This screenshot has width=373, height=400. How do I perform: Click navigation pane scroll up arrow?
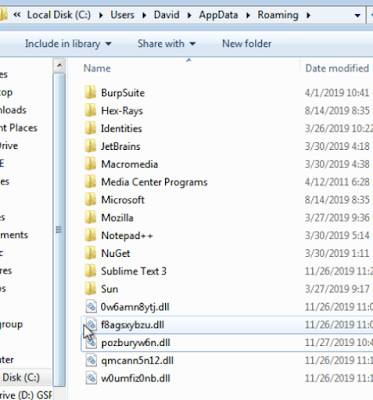[x=59, y=65]
